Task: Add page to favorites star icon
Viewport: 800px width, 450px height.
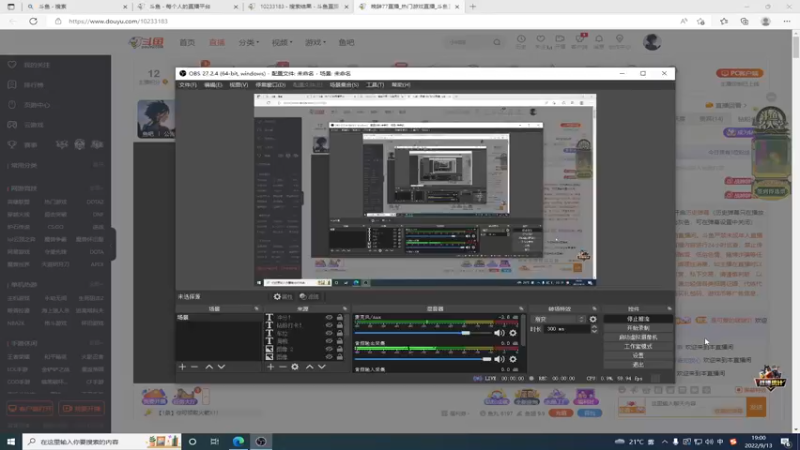Action: point(701,21)
